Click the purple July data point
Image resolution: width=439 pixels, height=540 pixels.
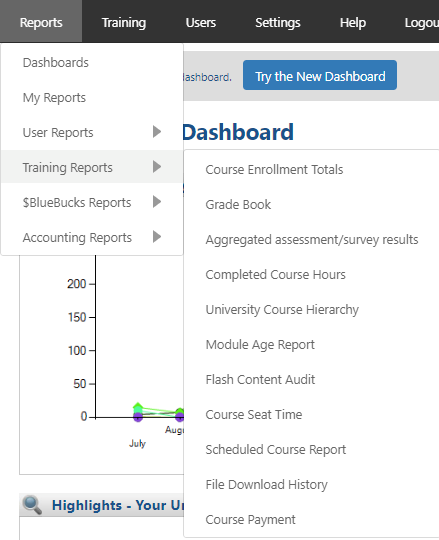[138, 417]
